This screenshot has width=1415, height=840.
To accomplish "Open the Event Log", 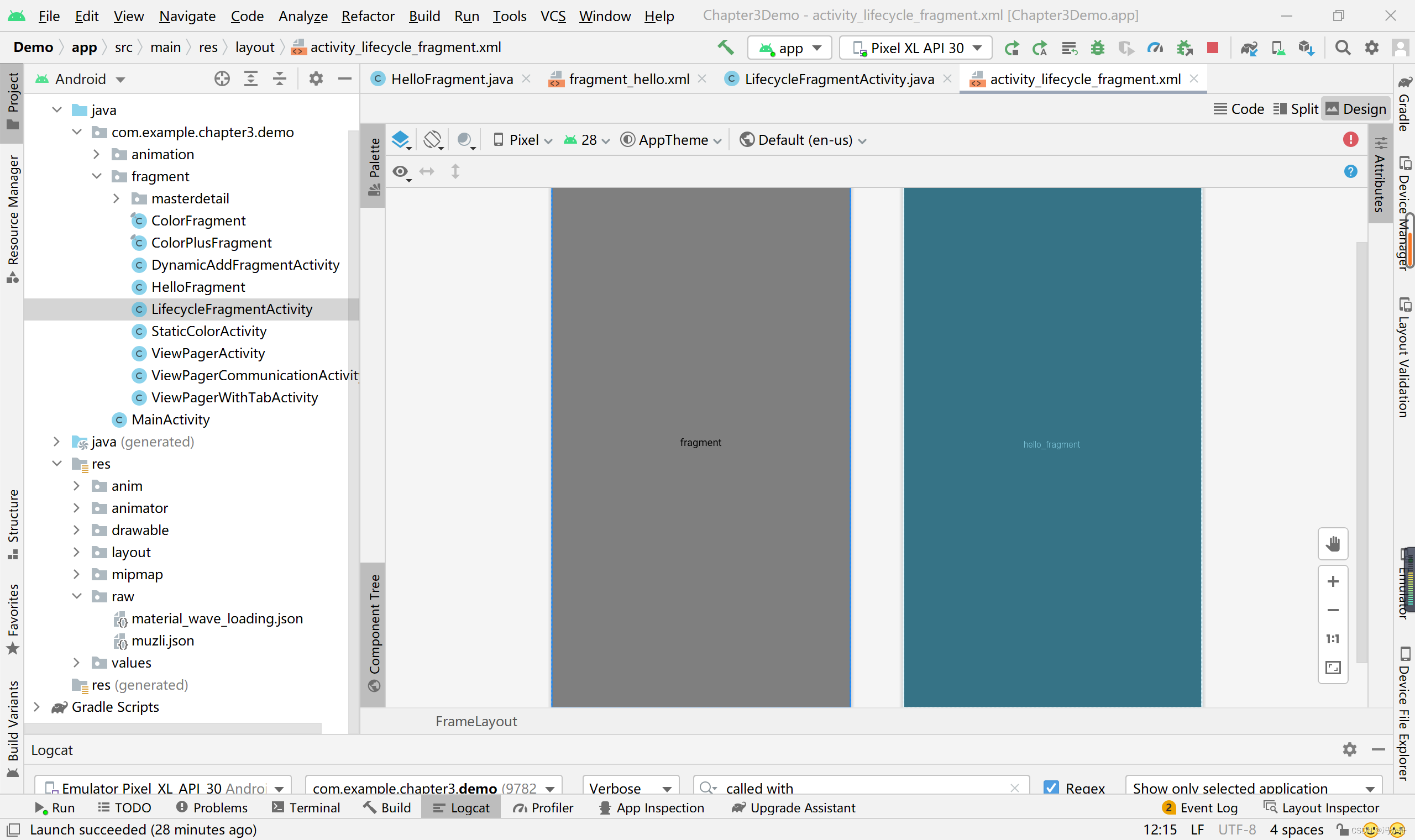I will 1200,808.
